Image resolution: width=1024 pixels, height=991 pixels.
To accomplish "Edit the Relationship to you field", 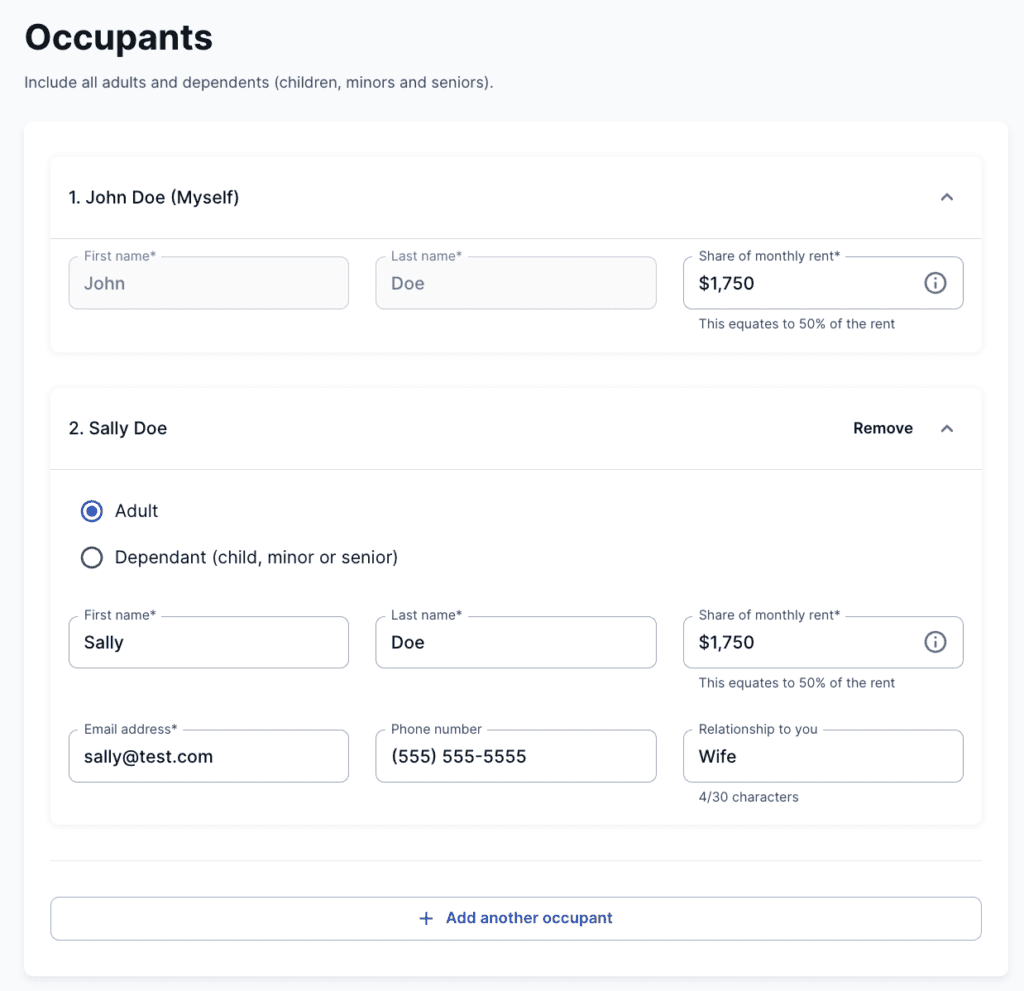I will 822,756.
